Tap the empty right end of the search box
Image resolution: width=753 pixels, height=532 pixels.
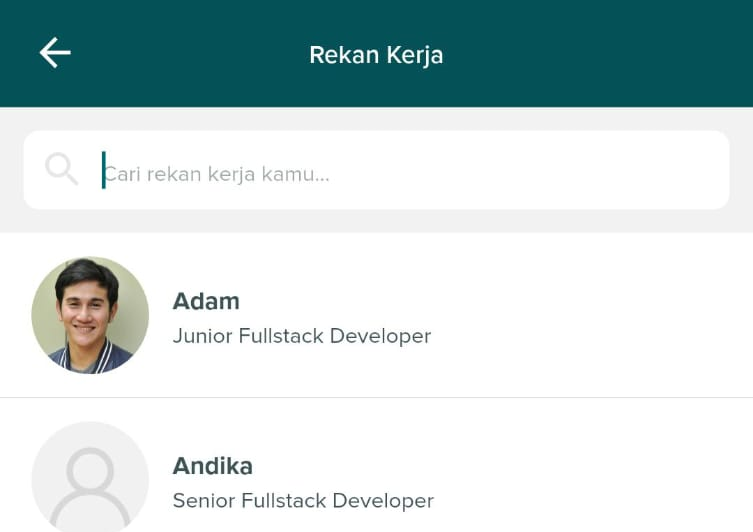click(680, 170)
